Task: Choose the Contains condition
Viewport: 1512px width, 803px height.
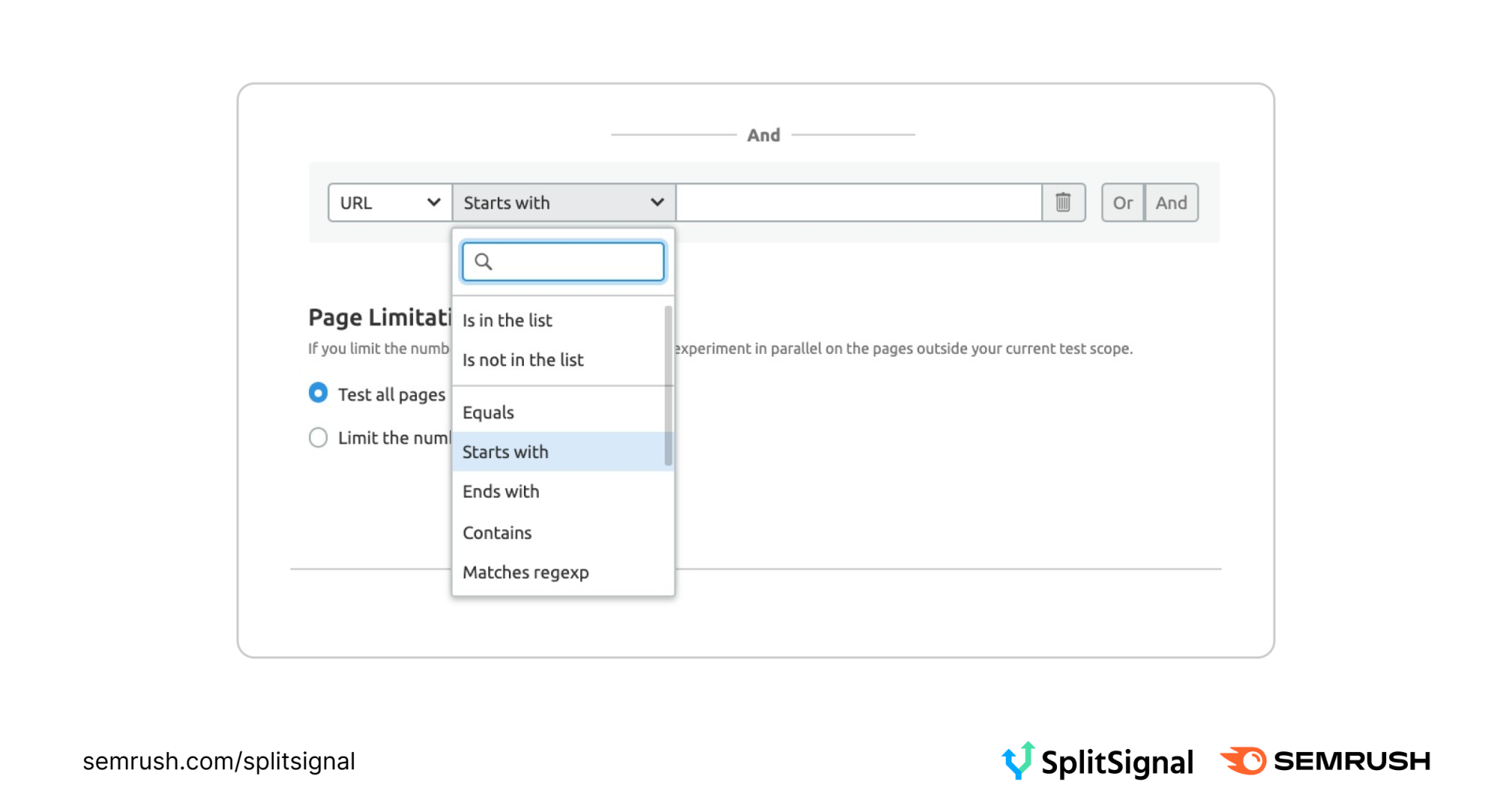Action: [497, 533]
